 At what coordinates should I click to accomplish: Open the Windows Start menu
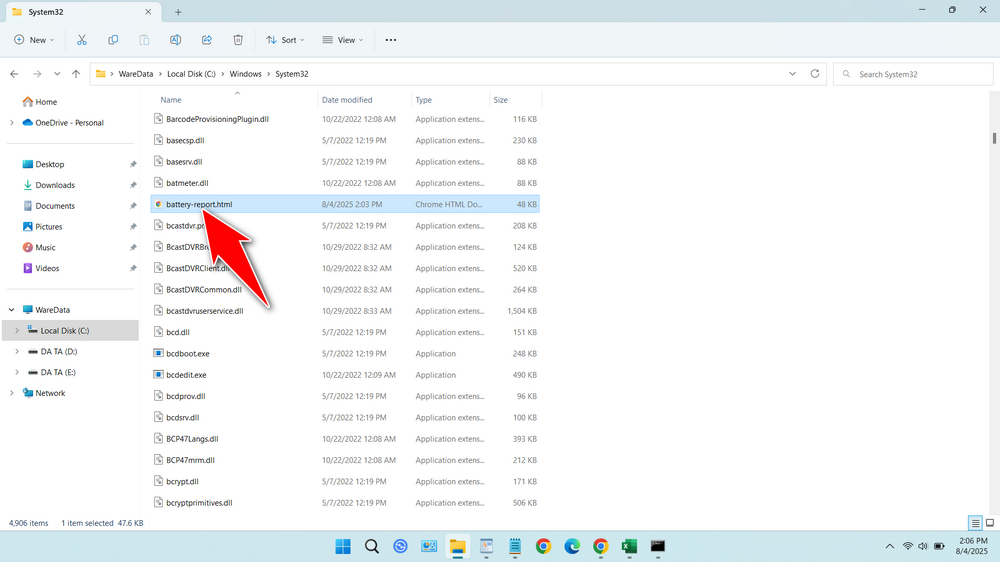tap(343, 547)
